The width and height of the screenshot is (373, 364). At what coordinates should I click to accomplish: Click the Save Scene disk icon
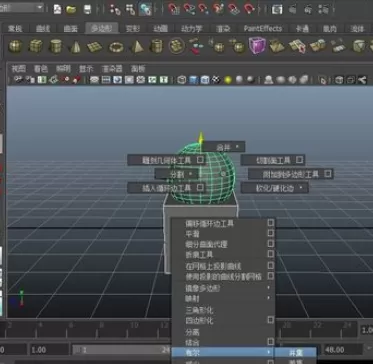(87, 9)
